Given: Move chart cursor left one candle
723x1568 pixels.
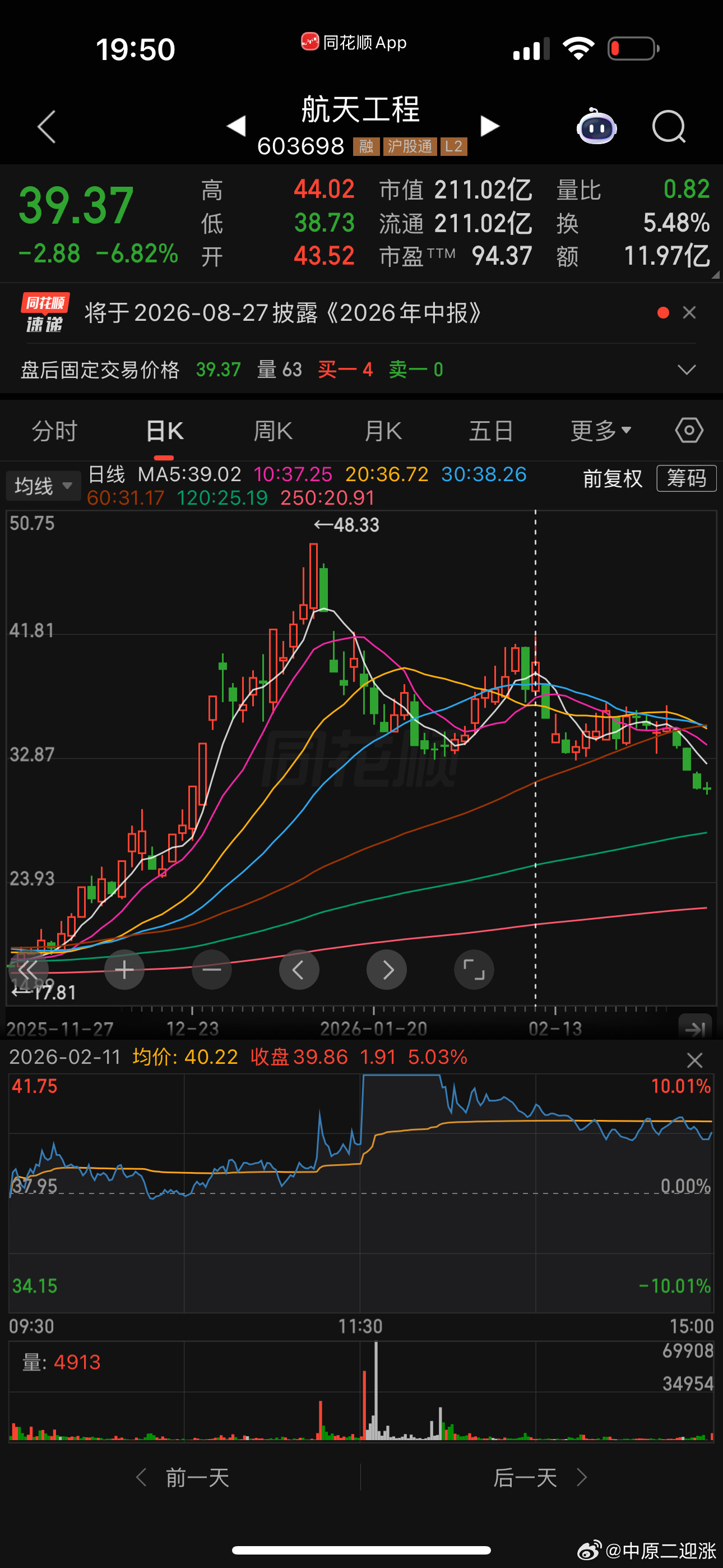Looking at the screenshot, I should tap(299, 970).
